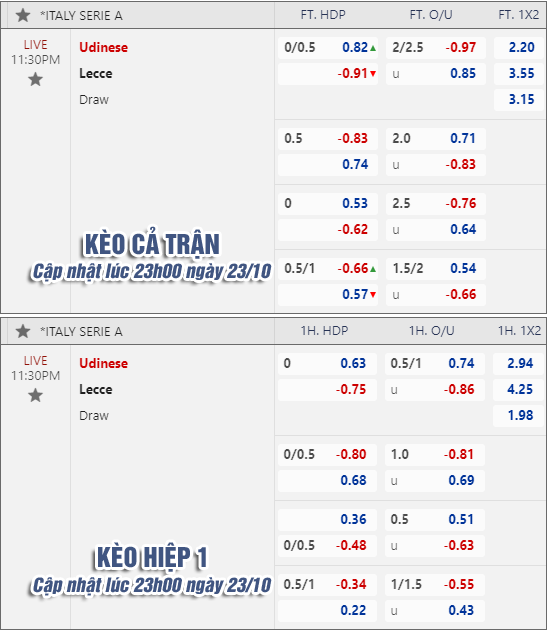
Task: Select first-half handicap 0 odds 0.63
Action: (x=327, y=364)
